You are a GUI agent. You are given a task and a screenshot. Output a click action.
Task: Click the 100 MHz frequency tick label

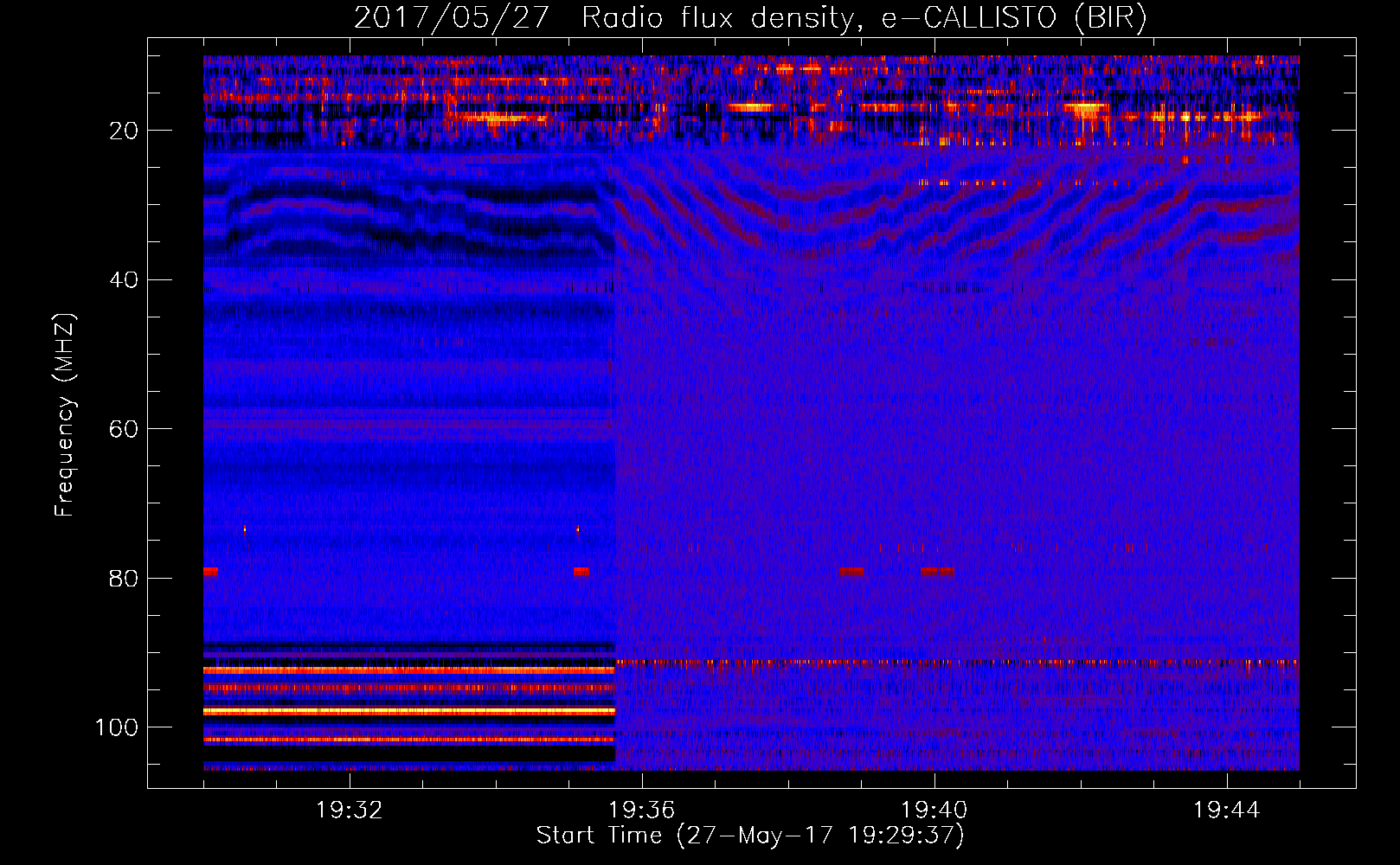pos(117,727)
